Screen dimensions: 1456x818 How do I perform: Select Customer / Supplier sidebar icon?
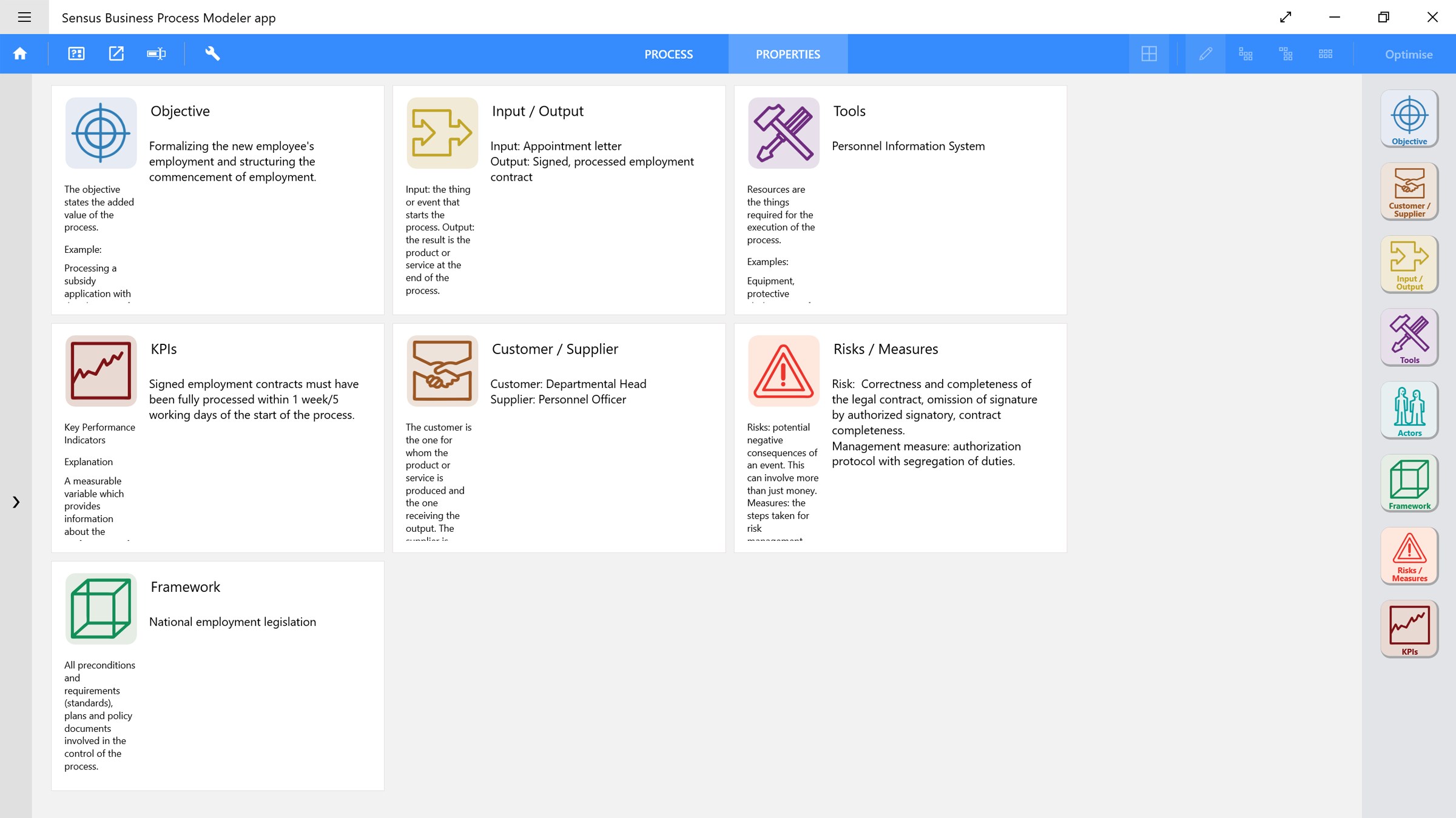[1409, 192]
